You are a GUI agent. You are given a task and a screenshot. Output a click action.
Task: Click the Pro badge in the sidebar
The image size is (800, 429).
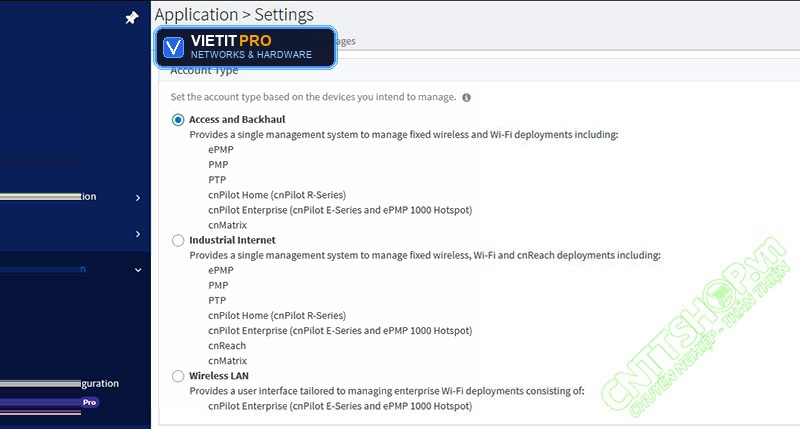89,402
